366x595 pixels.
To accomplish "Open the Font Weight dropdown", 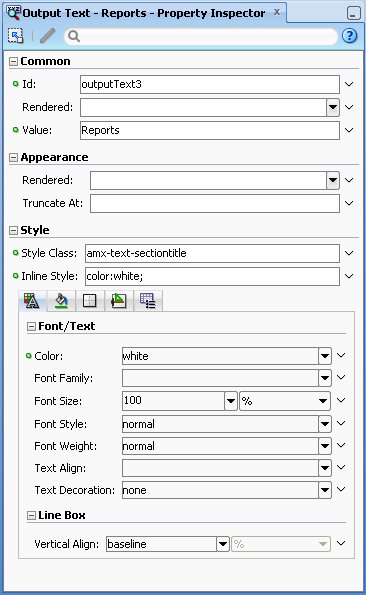I will point(325,446).
